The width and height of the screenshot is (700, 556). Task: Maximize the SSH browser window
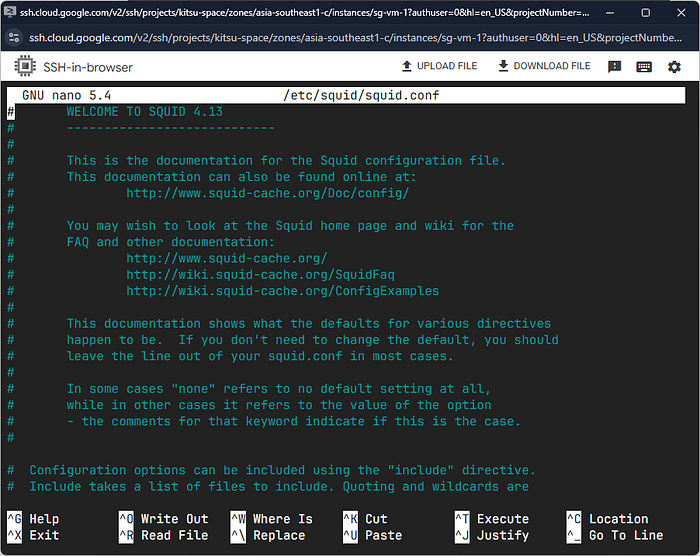pos(646,13)
